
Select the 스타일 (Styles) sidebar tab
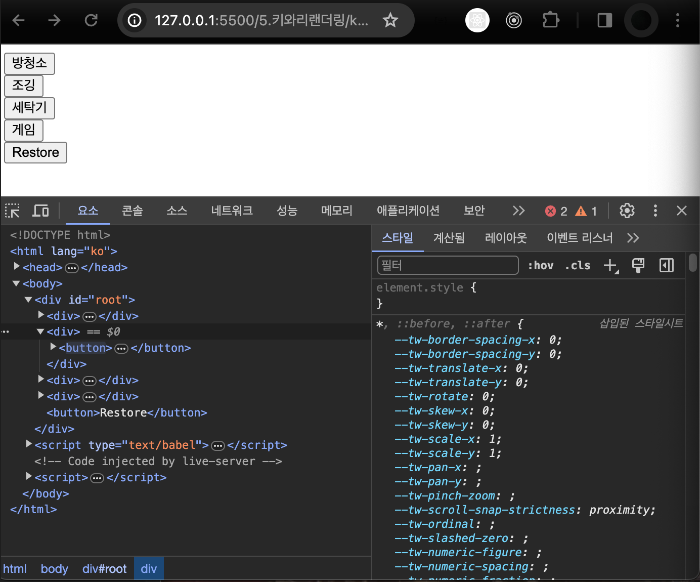pyautogui.click(x=397, y=238)
